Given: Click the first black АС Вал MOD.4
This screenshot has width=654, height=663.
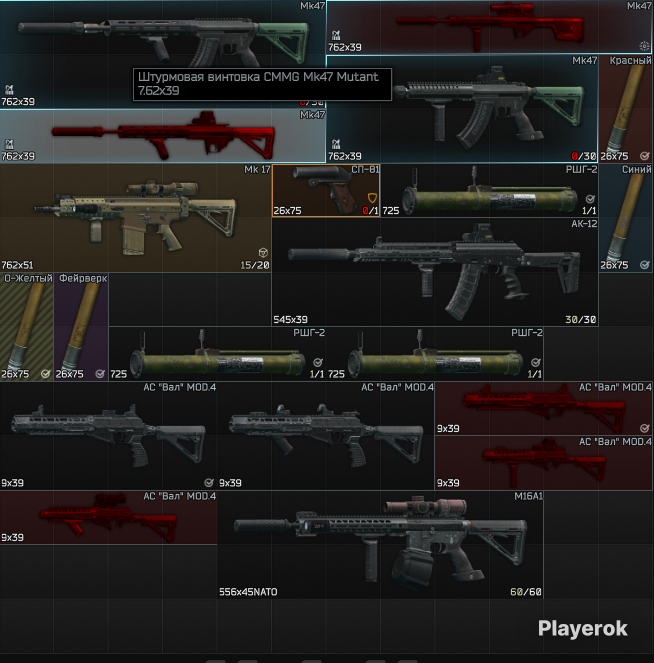Looking at the screenshot, I should (109, 436).
